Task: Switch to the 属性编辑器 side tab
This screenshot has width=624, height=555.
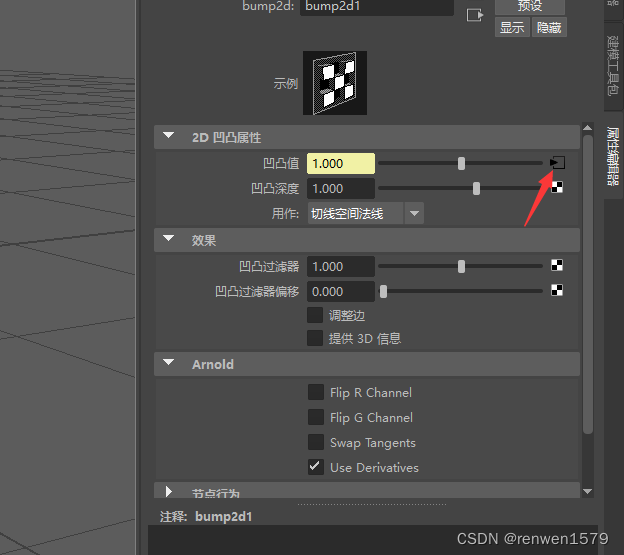Action: [614, 156]
